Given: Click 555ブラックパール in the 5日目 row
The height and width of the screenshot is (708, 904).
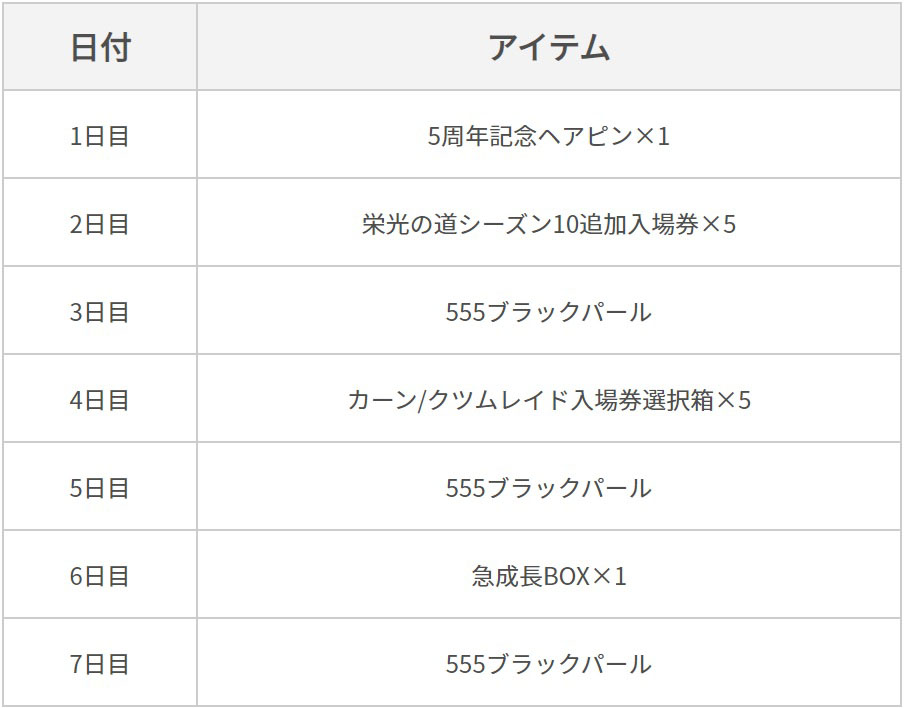Looking at the screenshot, I should [x=548, y=488].
